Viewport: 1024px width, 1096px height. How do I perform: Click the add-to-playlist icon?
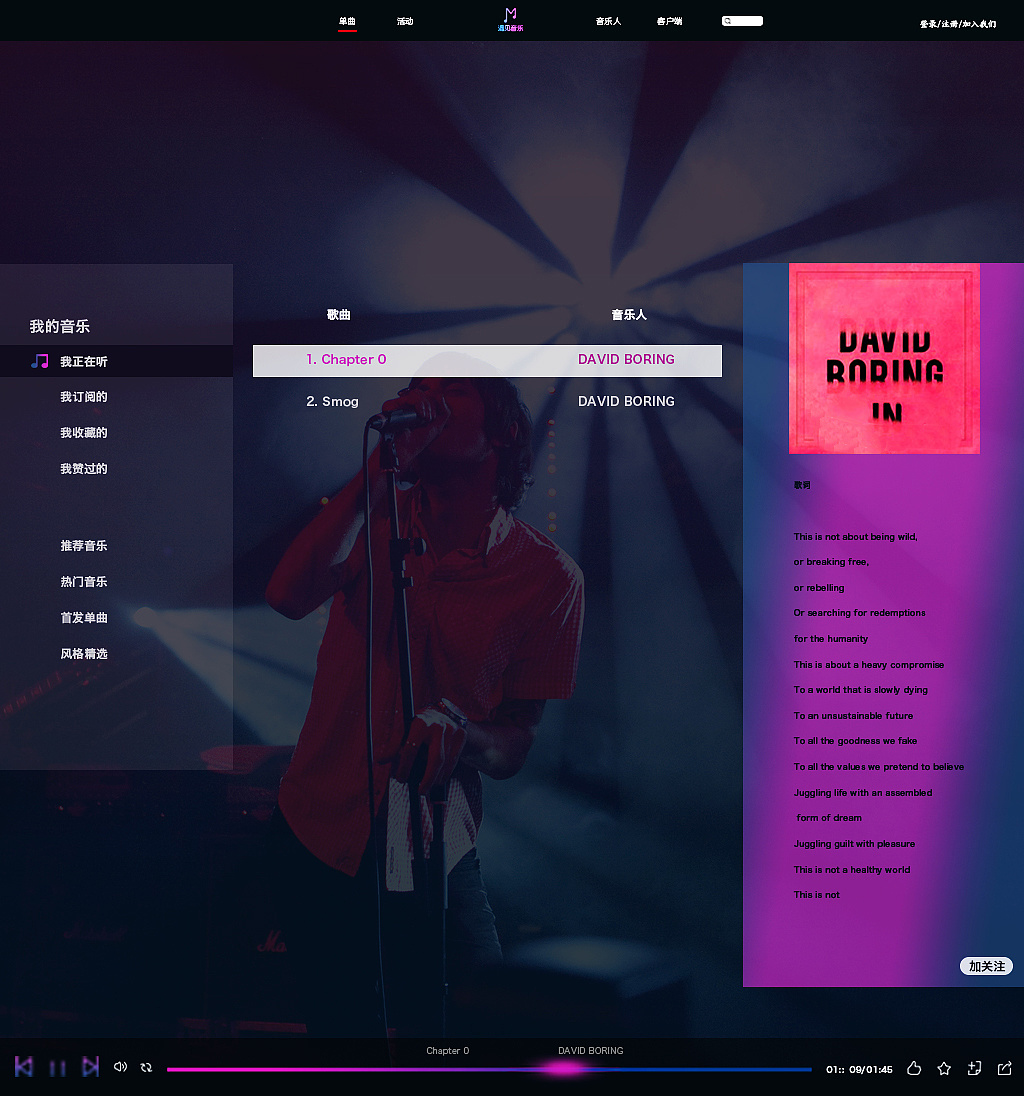tap(974, 1069)
